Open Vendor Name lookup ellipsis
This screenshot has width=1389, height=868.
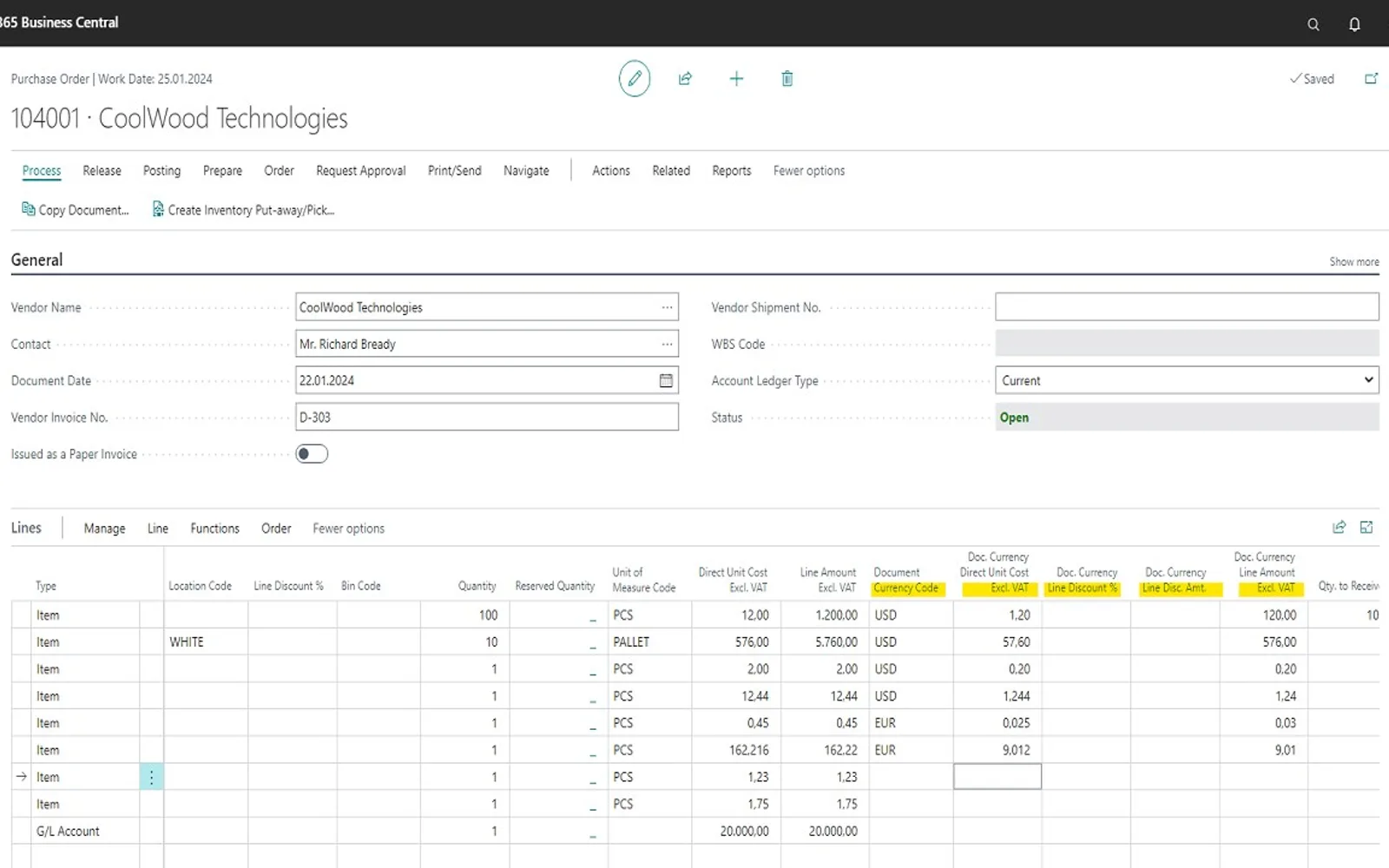667,307
